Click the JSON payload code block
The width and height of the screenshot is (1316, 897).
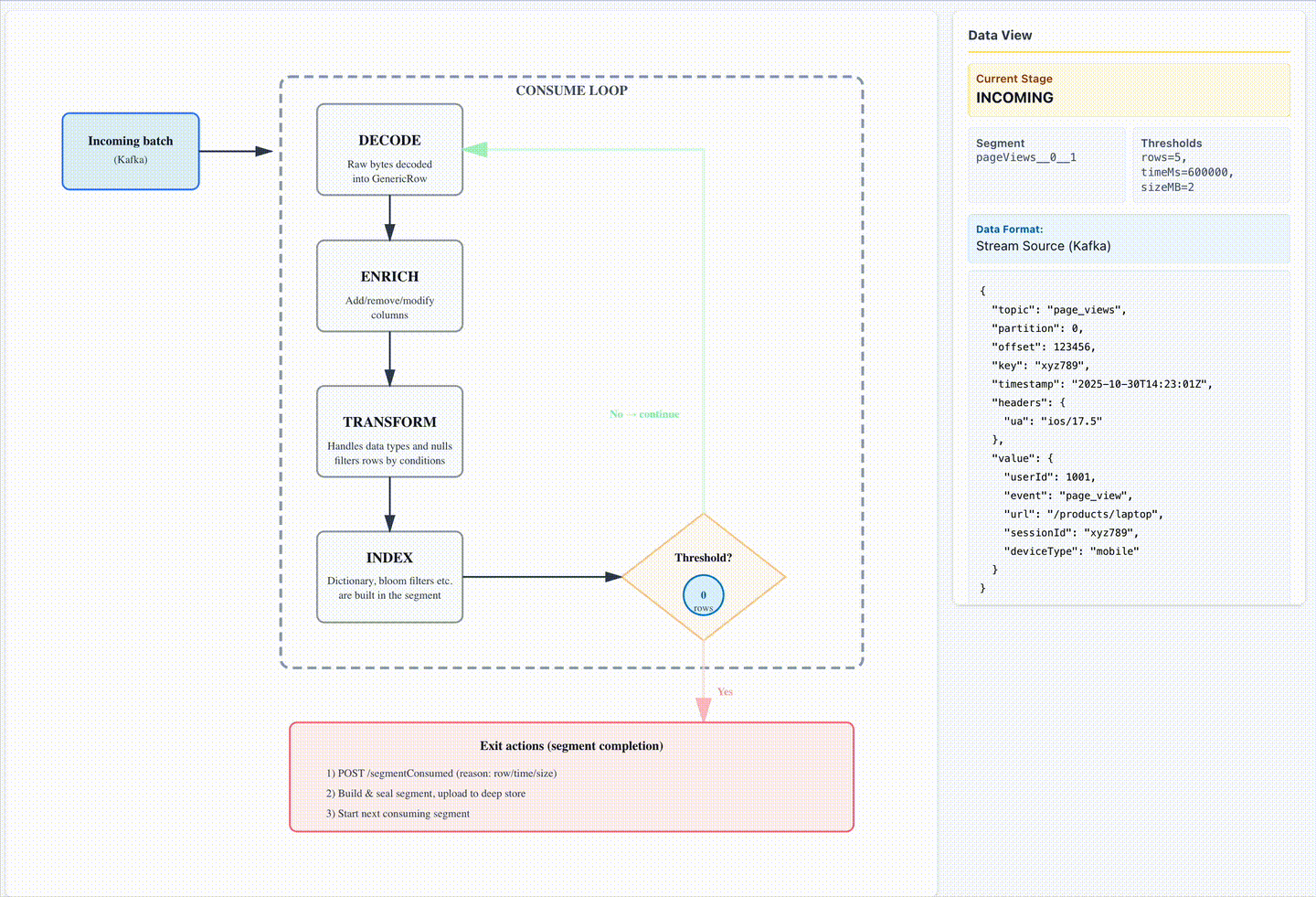(x=1129, y=439)
